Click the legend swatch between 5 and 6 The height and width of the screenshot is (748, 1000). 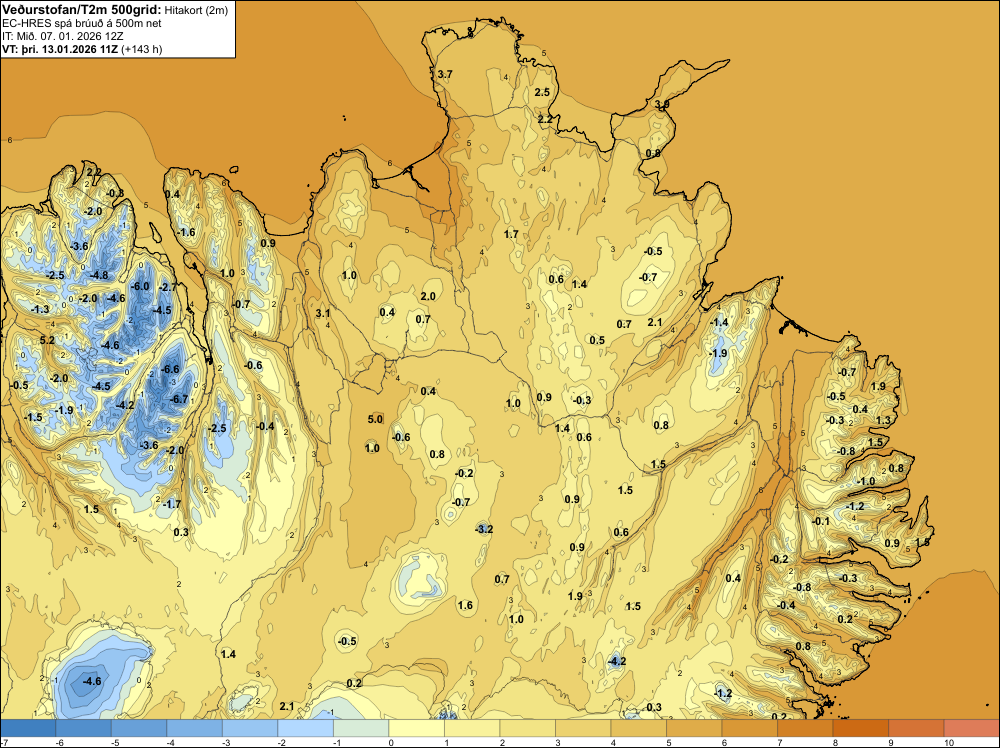point(694,728)
